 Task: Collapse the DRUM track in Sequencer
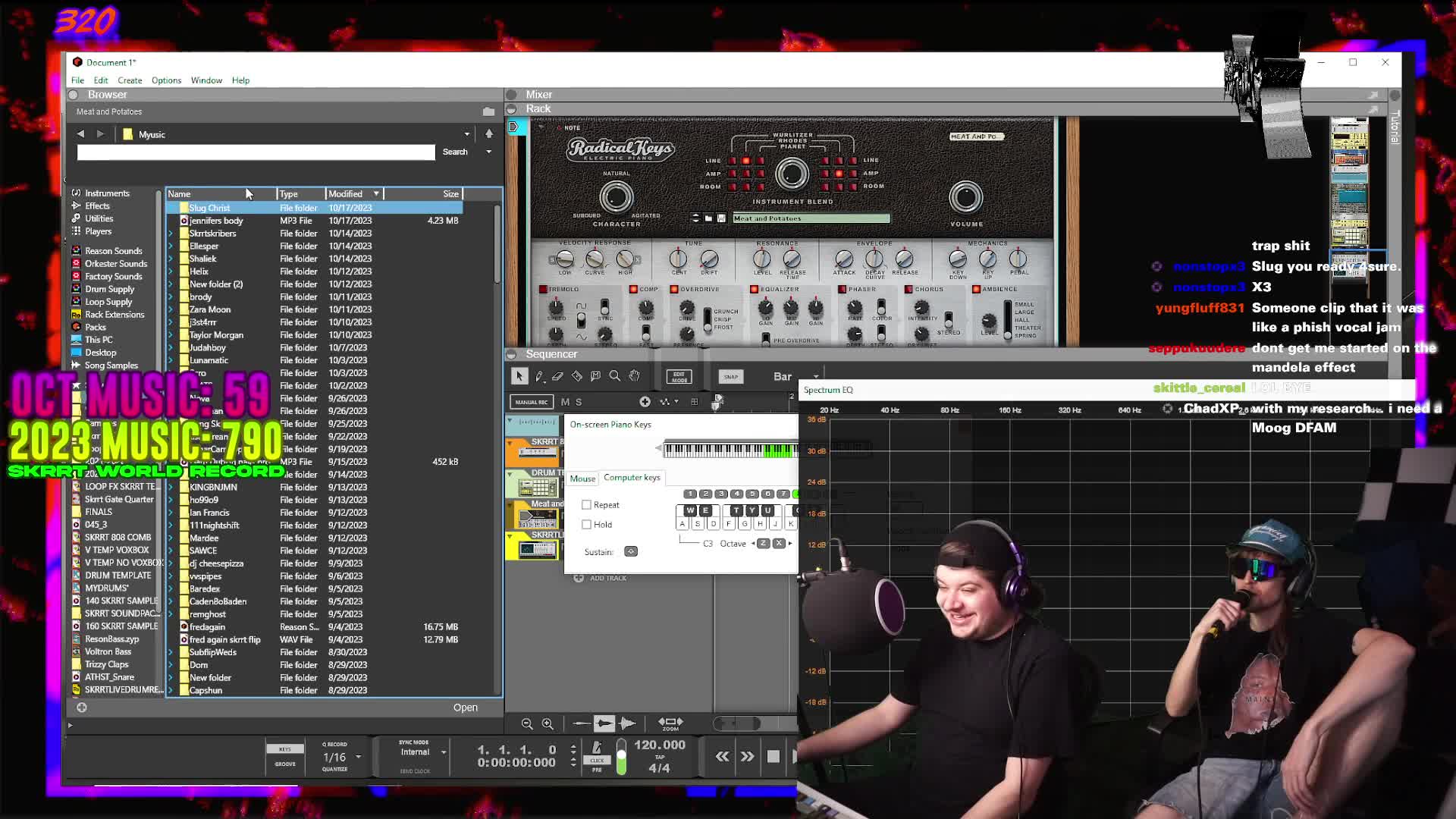[x=510, y=472]
